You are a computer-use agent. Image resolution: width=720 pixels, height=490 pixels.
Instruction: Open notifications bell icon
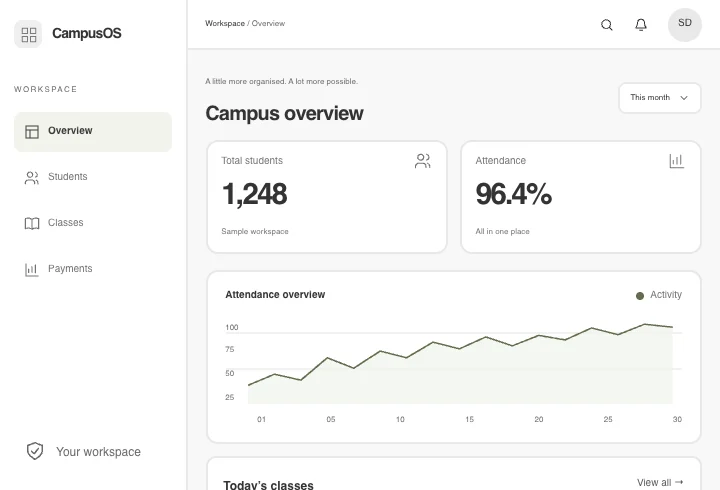(641, 25)
